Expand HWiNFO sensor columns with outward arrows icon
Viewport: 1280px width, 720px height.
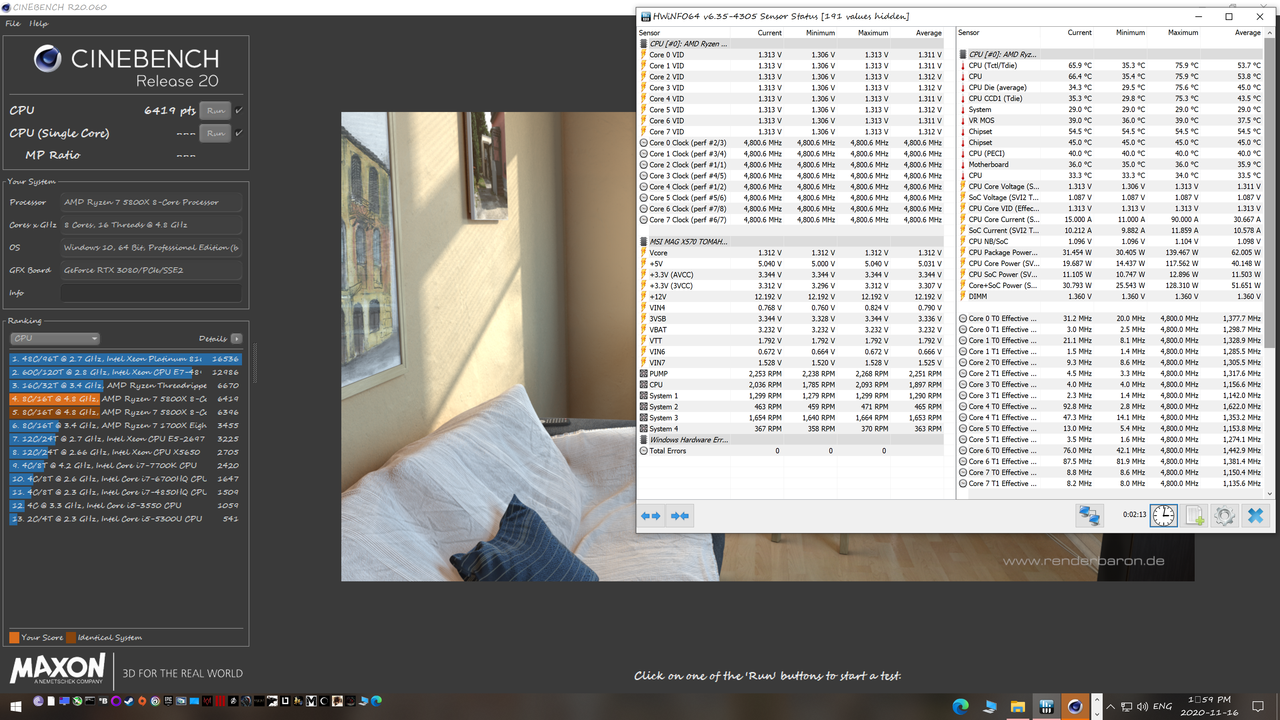coord(651,516)
